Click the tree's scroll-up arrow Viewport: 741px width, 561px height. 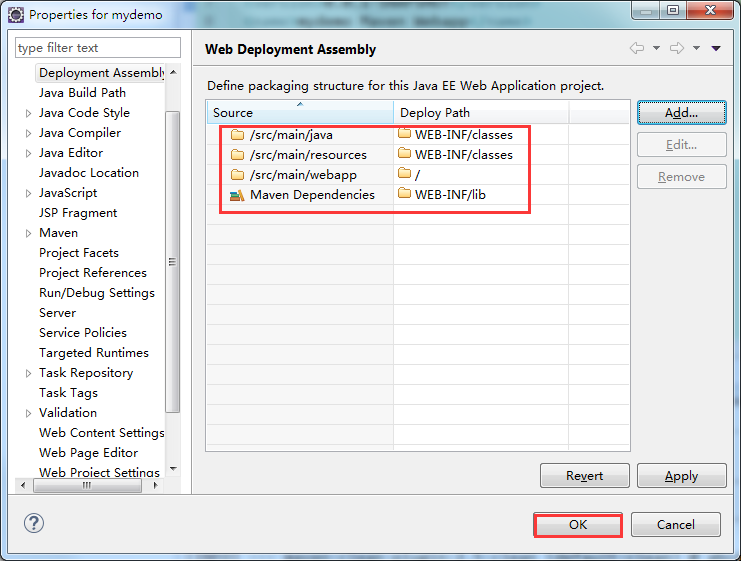tap(173, 72)
